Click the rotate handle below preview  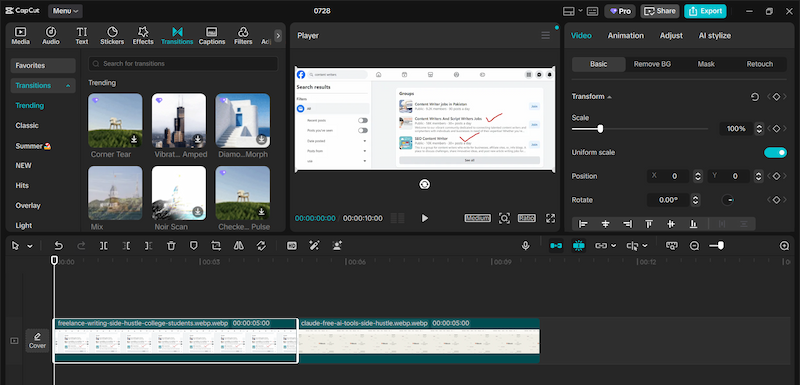pos(424,184)
